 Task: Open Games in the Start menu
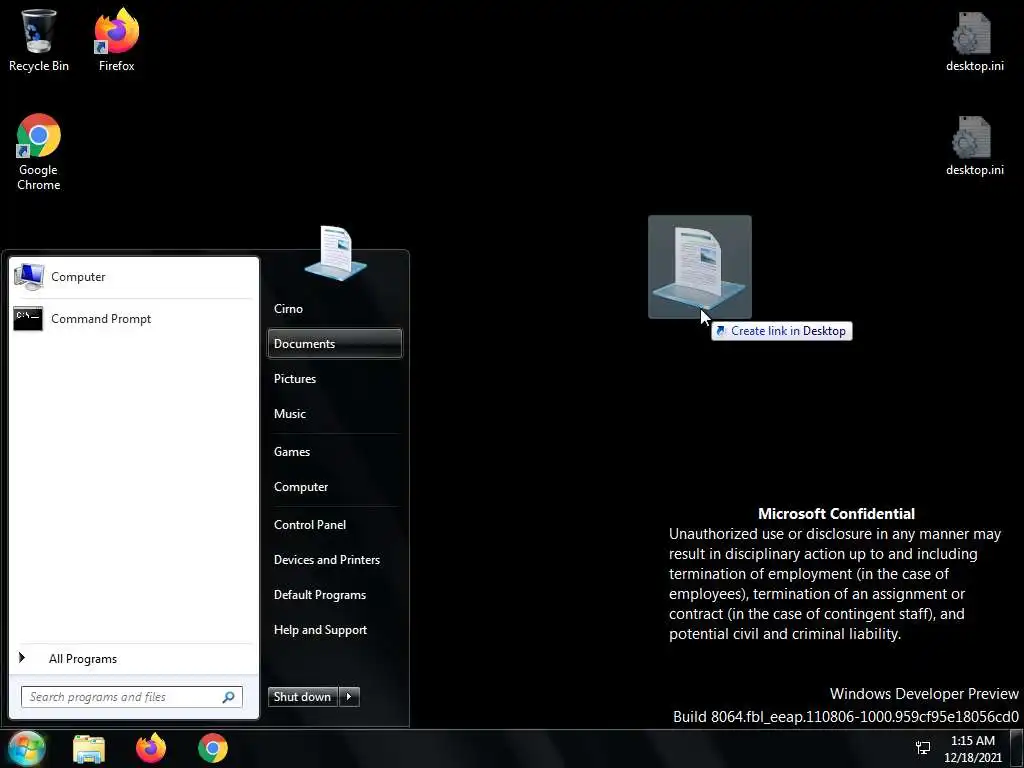[334, 452]
